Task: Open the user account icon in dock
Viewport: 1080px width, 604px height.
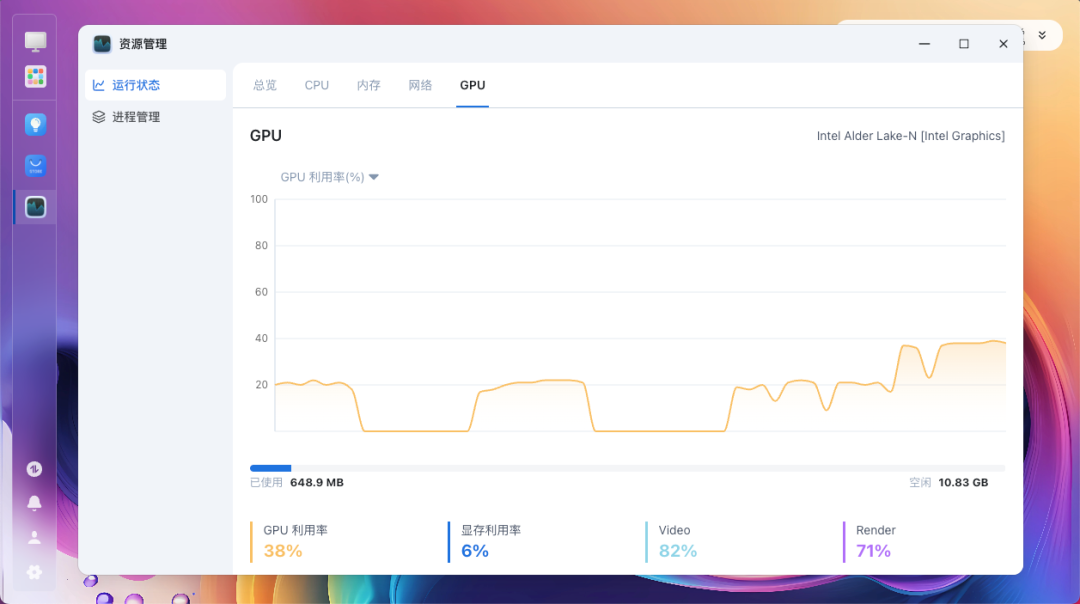Action: (34, 537)
